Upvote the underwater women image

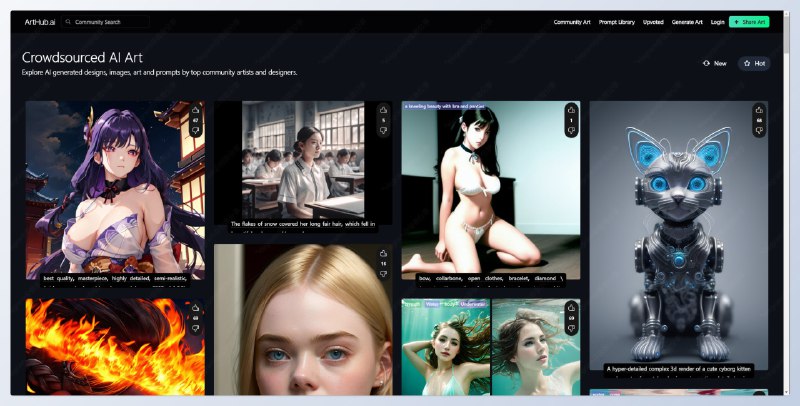571,308
